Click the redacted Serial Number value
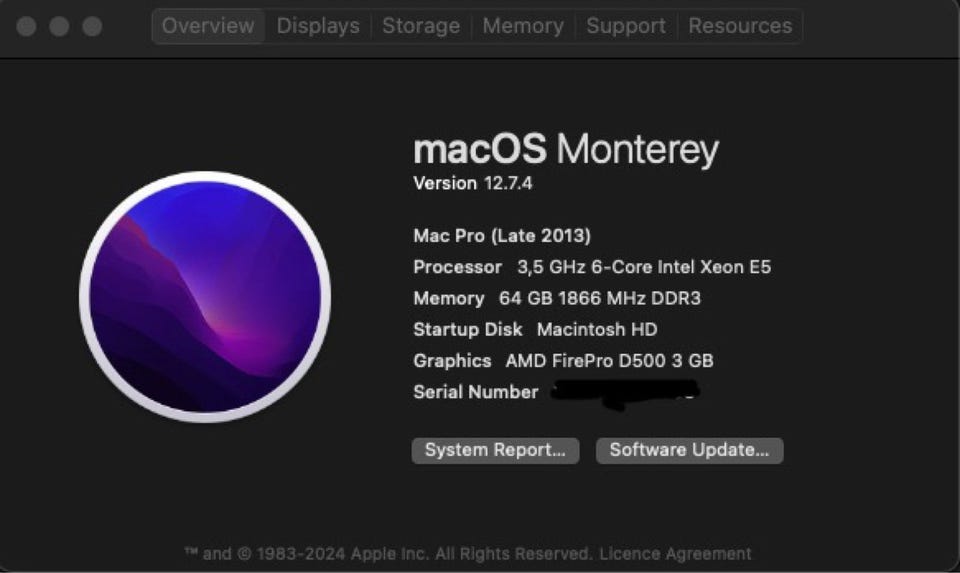The height and width of the screenshot is (573, 960). coord(623,392)
